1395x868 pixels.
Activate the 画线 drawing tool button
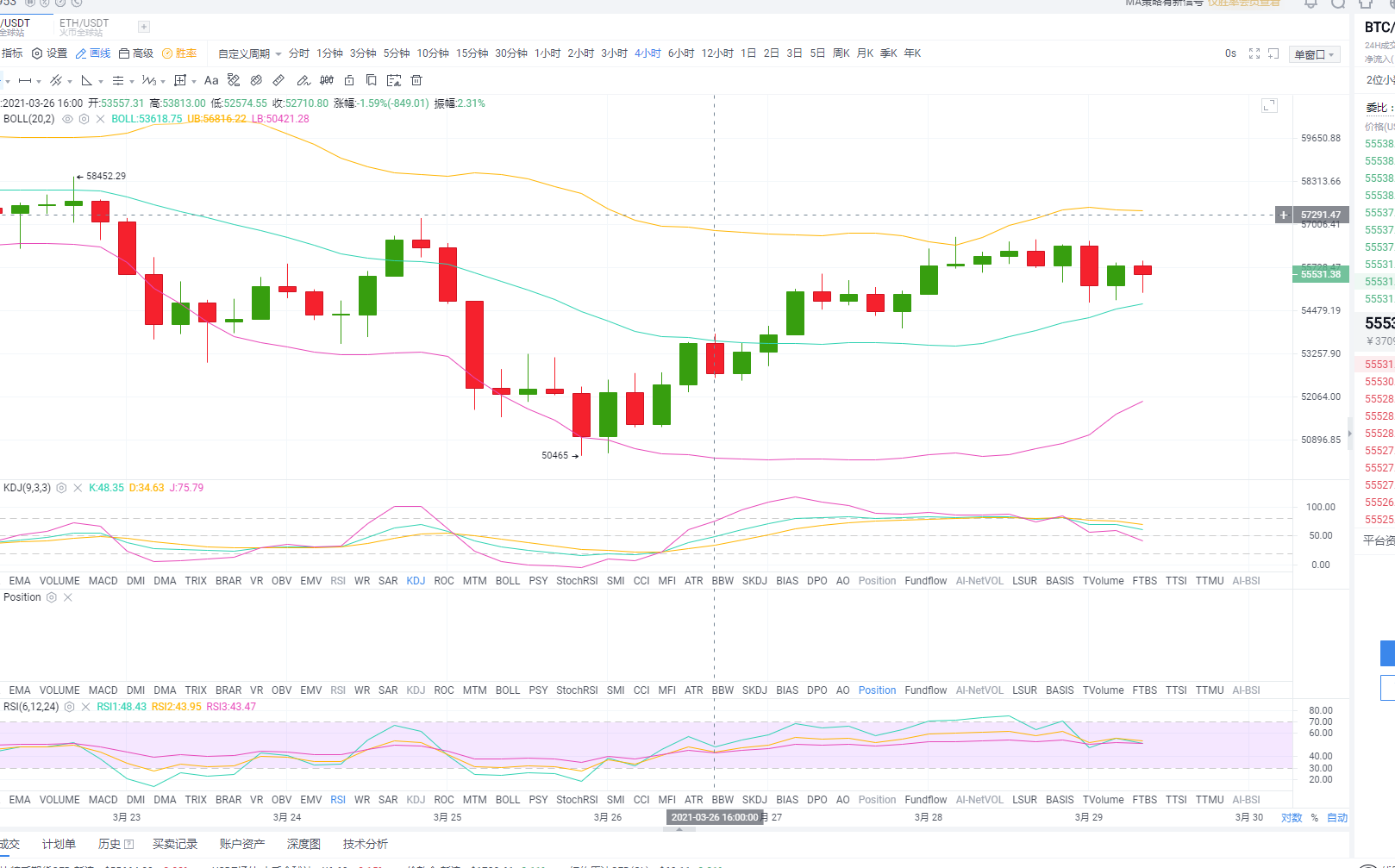click(93, 53)
